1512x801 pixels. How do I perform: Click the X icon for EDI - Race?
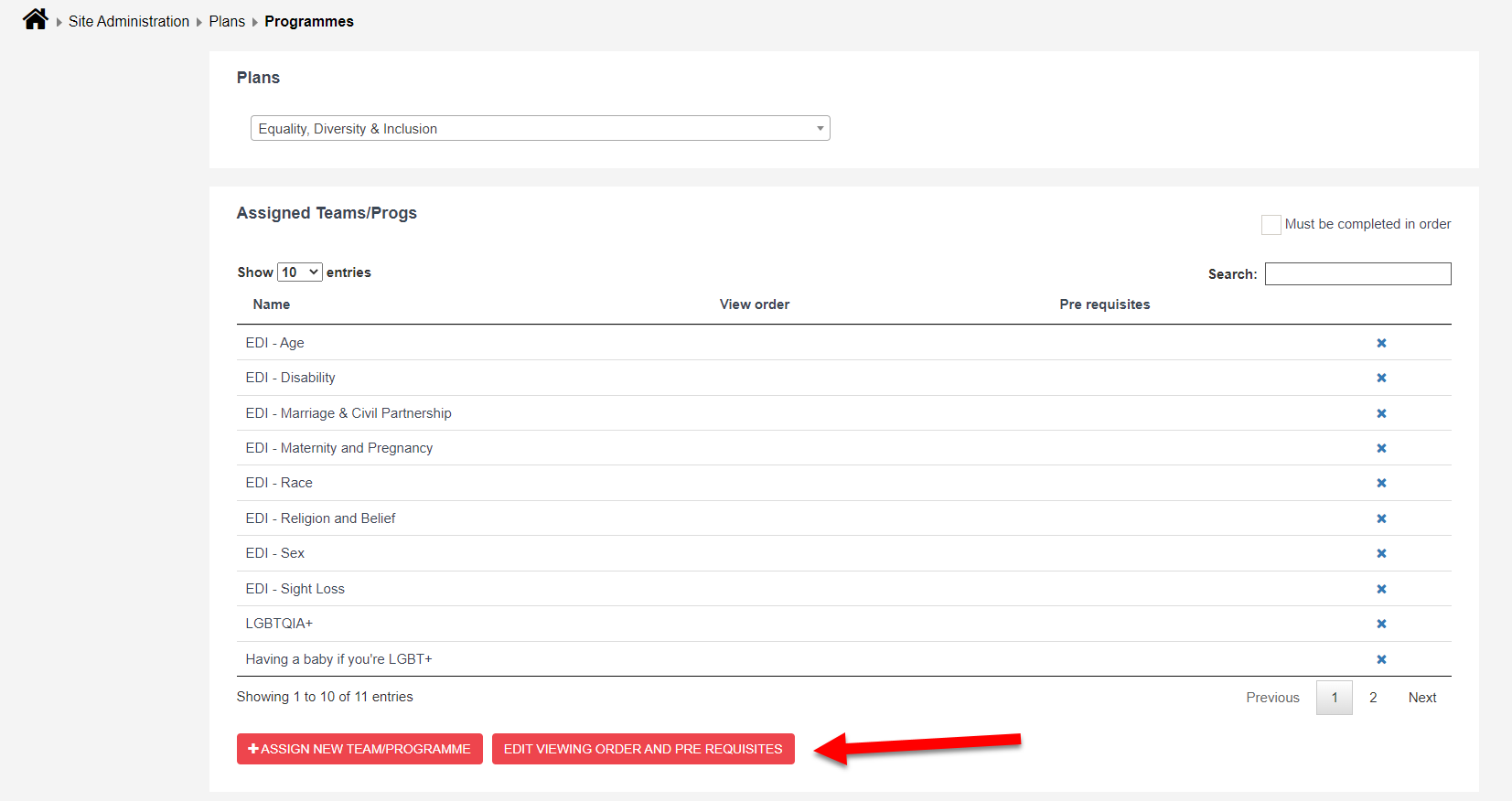click(1381, 483)
